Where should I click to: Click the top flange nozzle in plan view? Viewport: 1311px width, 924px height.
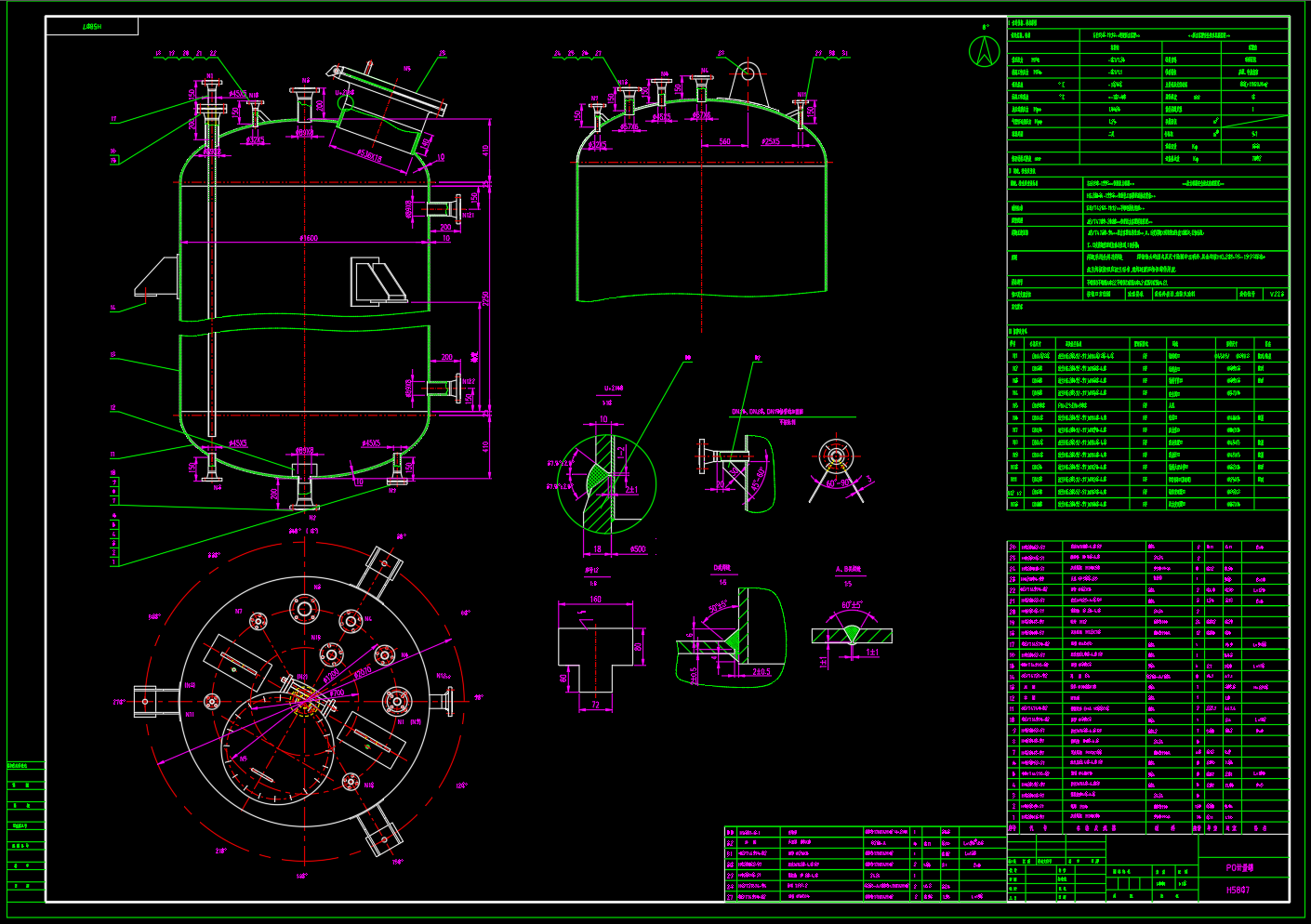pos(304,609)
